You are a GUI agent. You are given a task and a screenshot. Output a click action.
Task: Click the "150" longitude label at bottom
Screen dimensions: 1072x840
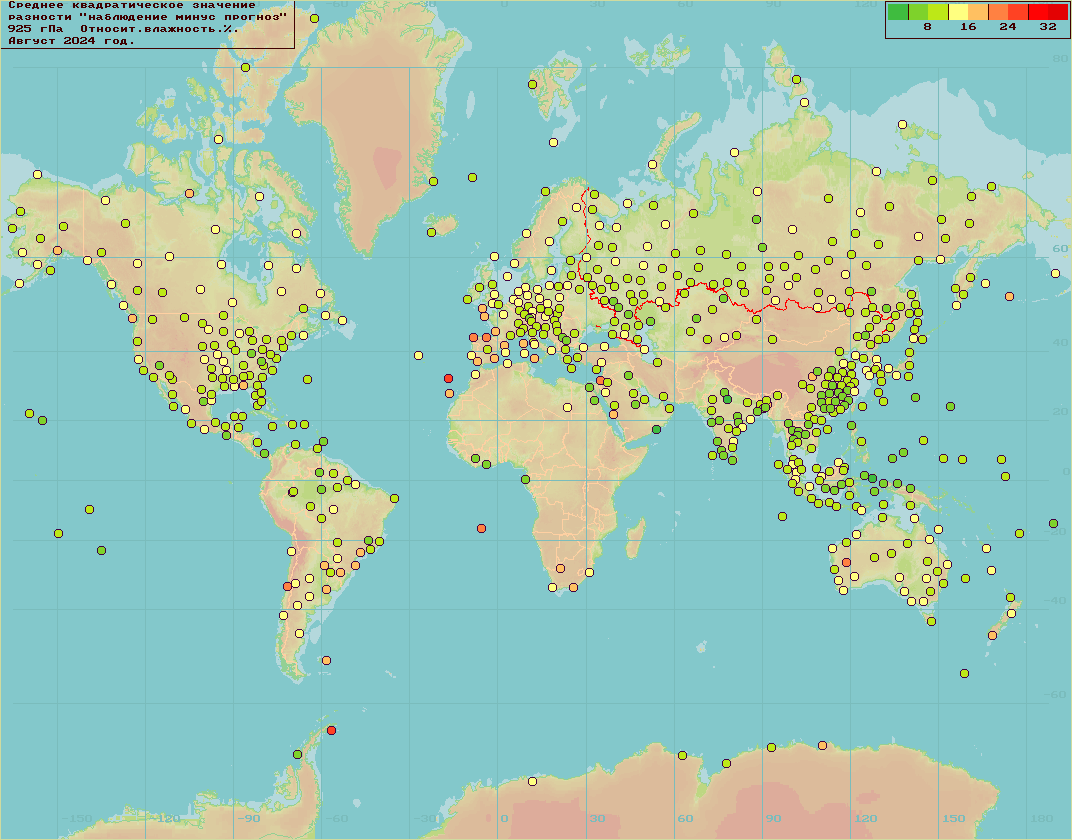coord(954,818)
